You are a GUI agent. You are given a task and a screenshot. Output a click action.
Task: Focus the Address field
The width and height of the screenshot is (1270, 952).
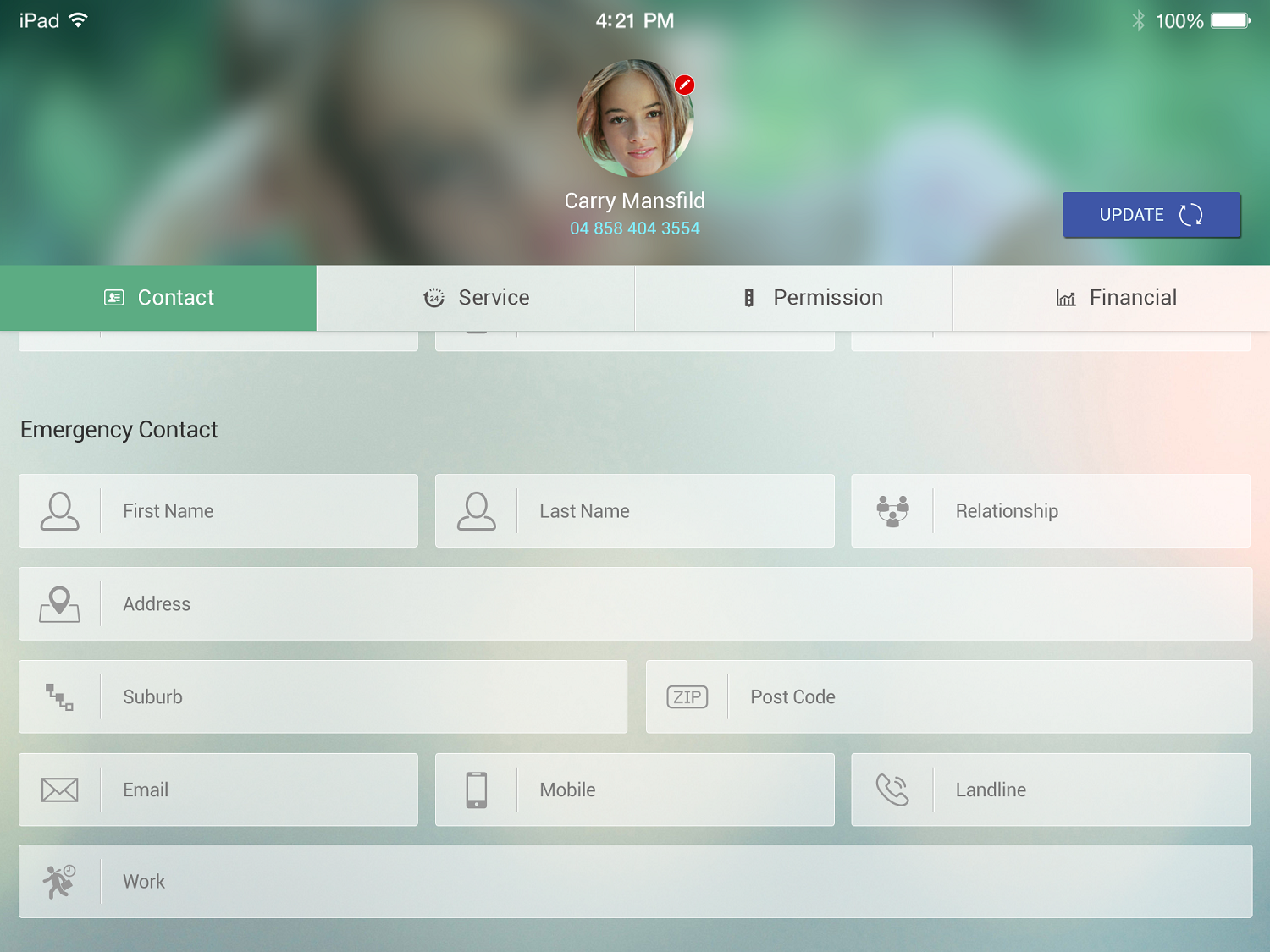(x=635, y=604)
